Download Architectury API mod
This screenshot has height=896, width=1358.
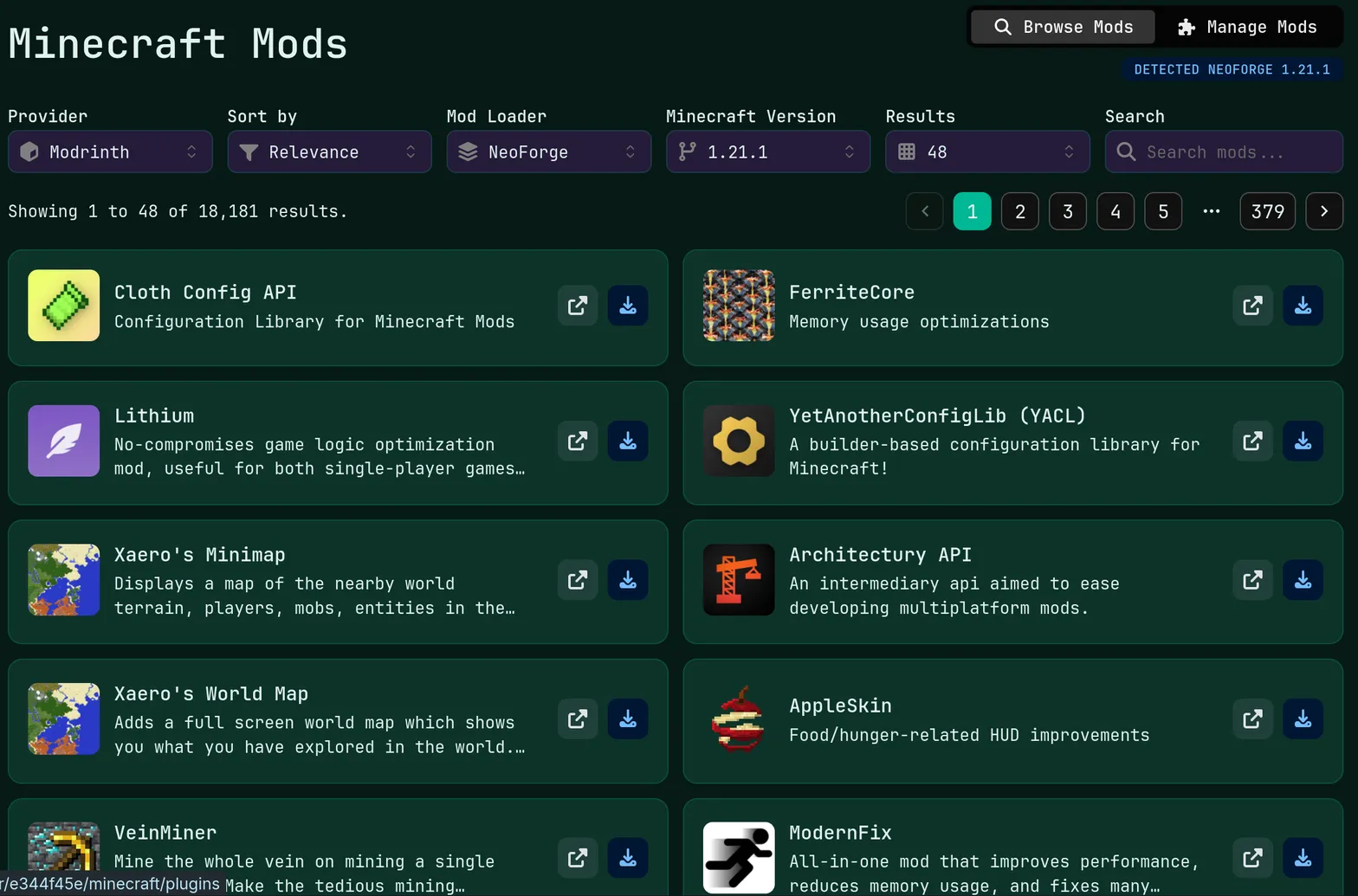pyautogui.click(x=1303, y=580)
